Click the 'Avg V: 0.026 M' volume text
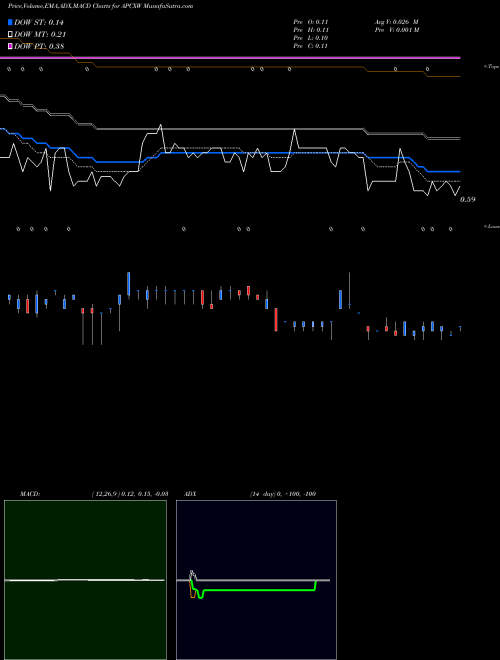This screenshot has width=500, height=660. point(396,21)
